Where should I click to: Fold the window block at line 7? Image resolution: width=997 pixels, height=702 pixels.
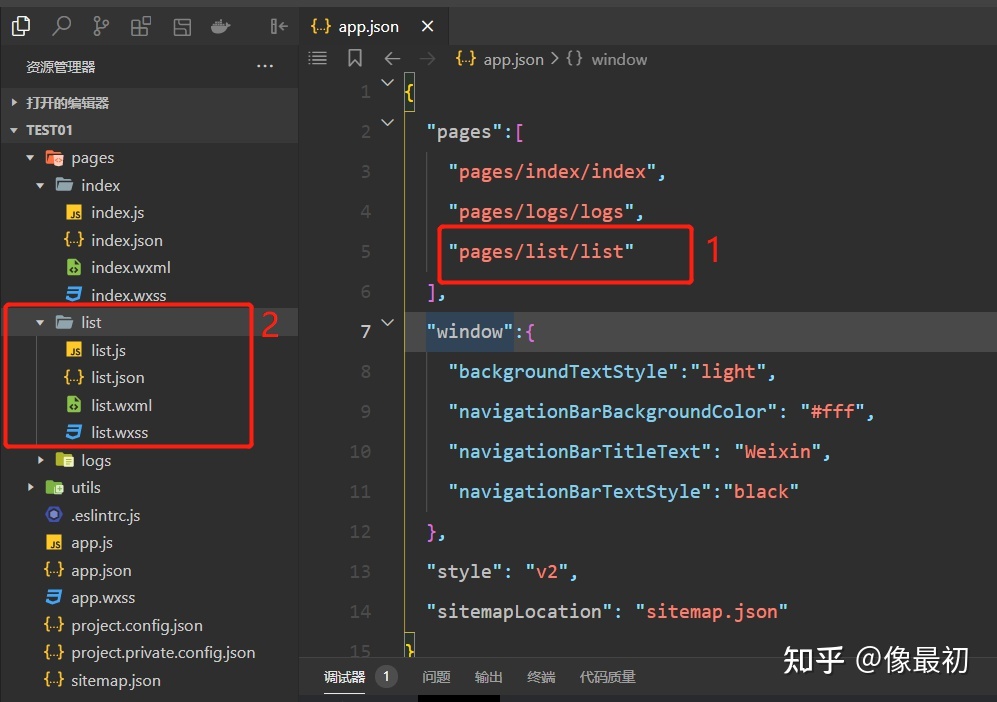coord(388,324)
